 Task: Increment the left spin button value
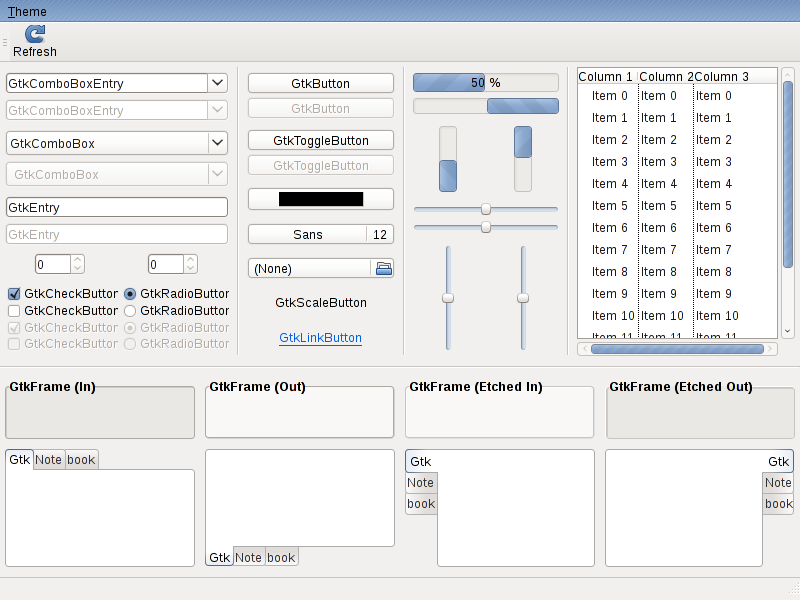tap(78, 259)
